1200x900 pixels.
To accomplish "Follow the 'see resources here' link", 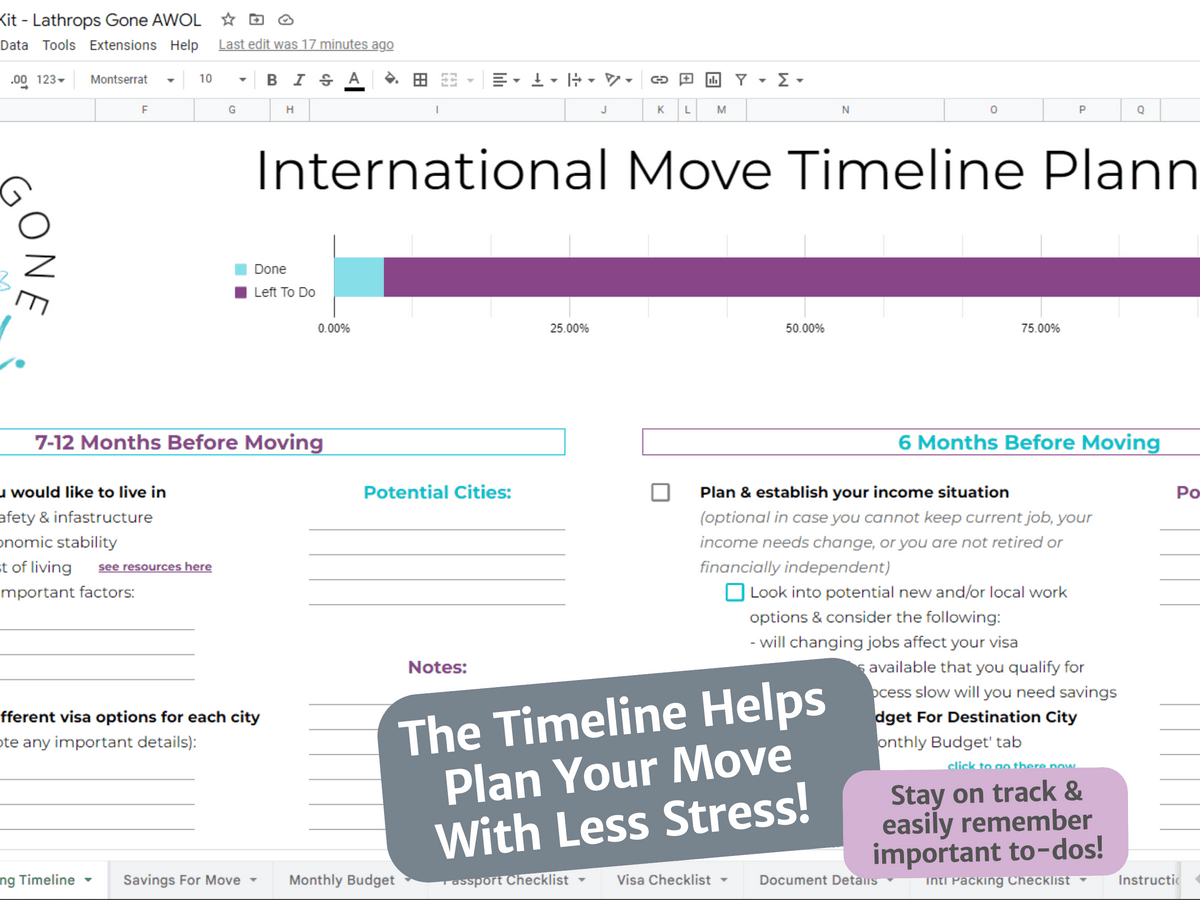I will tap(155, 567).
